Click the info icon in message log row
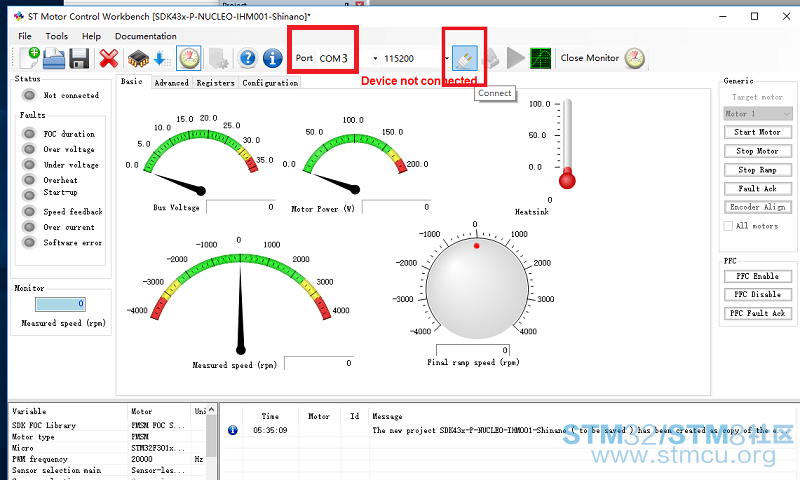The image size is (800, 480). pyautogui.click(x=233, y=430)
